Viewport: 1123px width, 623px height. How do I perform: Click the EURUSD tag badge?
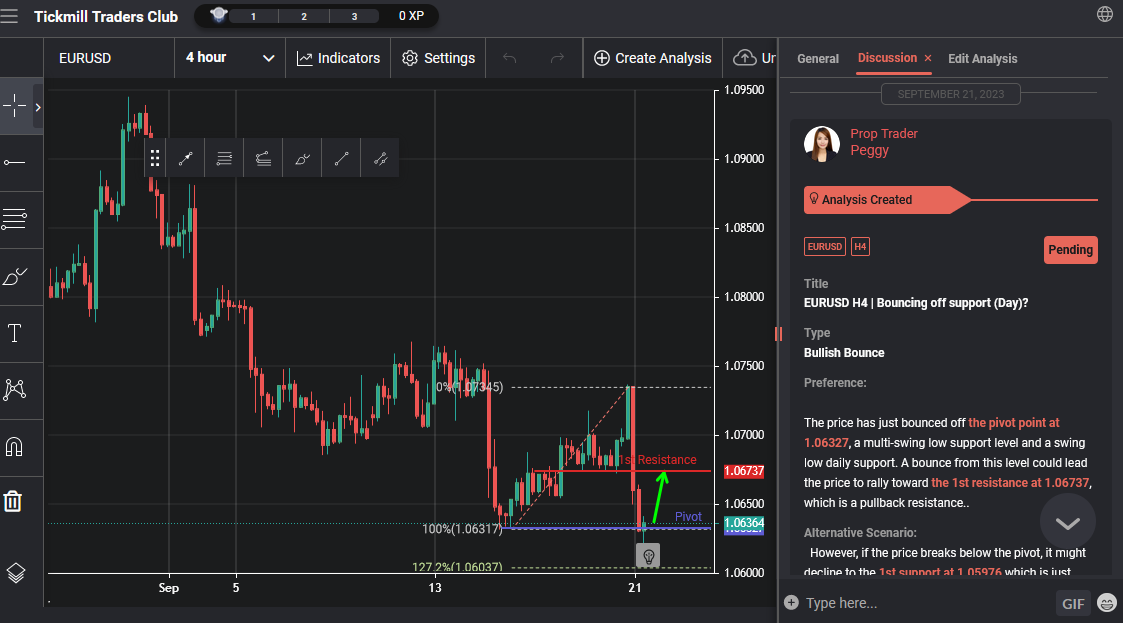[x=824, y=246]
